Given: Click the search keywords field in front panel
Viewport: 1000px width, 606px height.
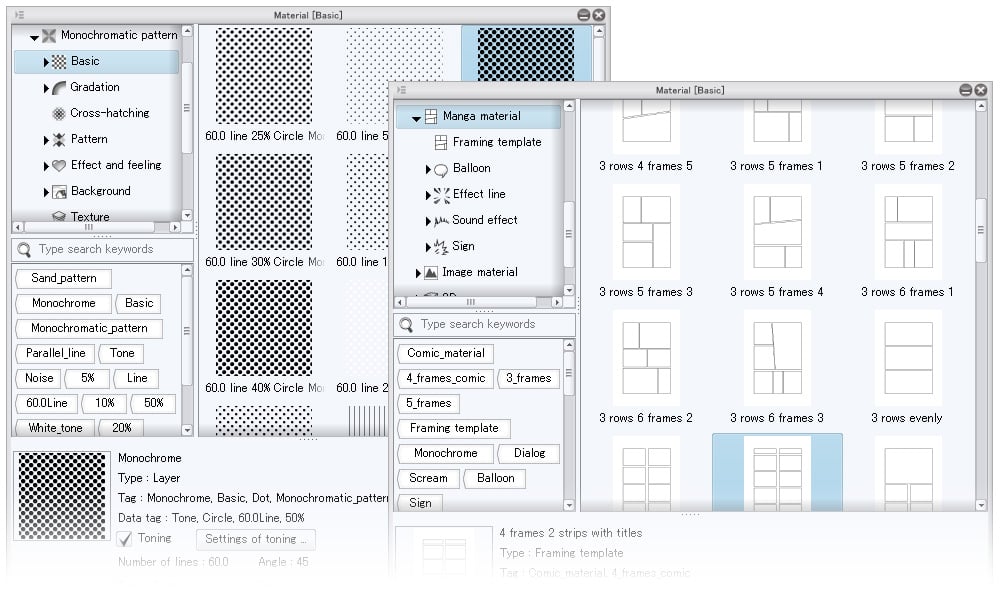Looking at the screenshot, I should (x=490, y=325).
